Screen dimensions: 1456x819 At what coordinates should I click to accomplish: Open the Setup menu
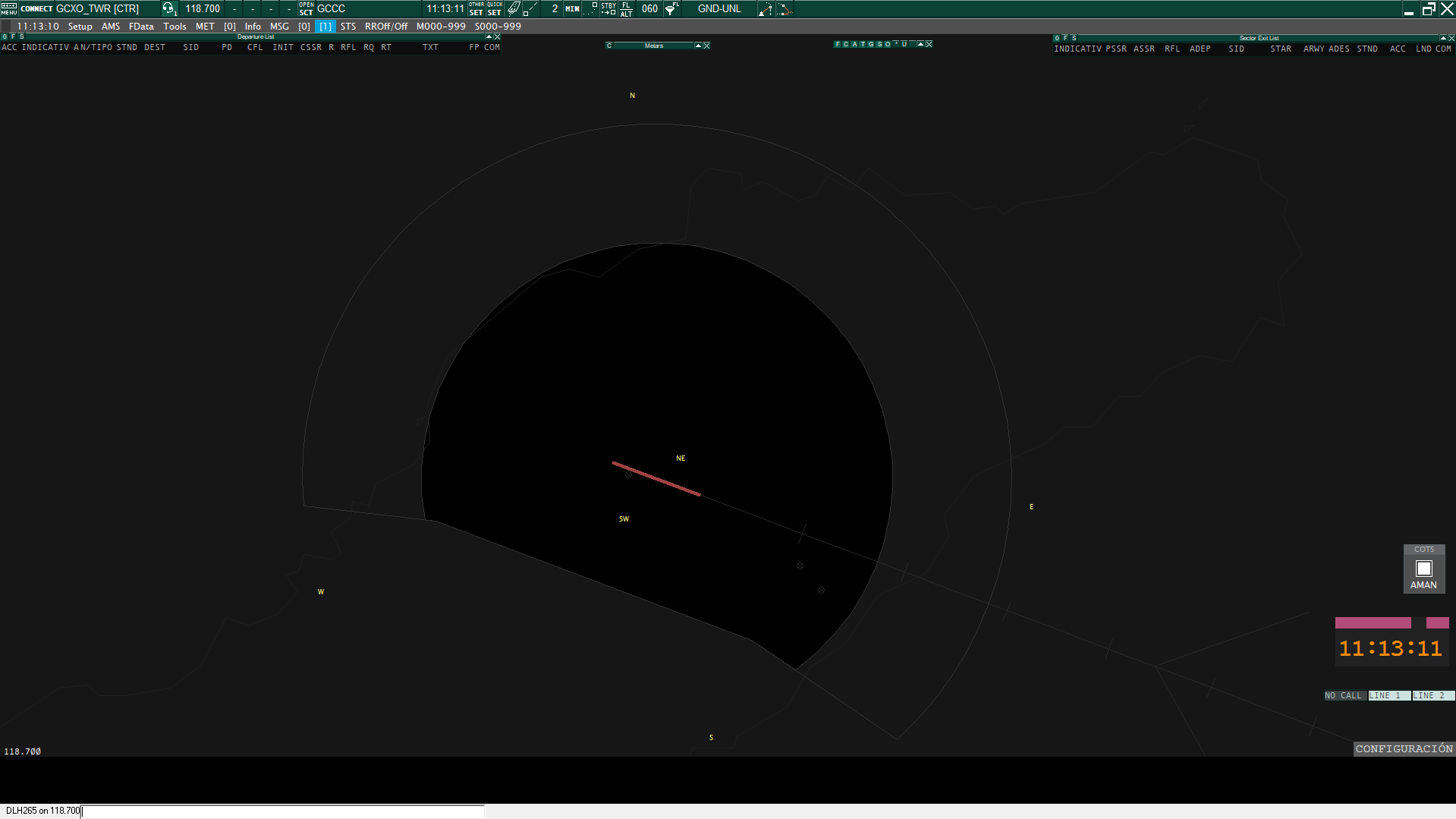[80, 27]
